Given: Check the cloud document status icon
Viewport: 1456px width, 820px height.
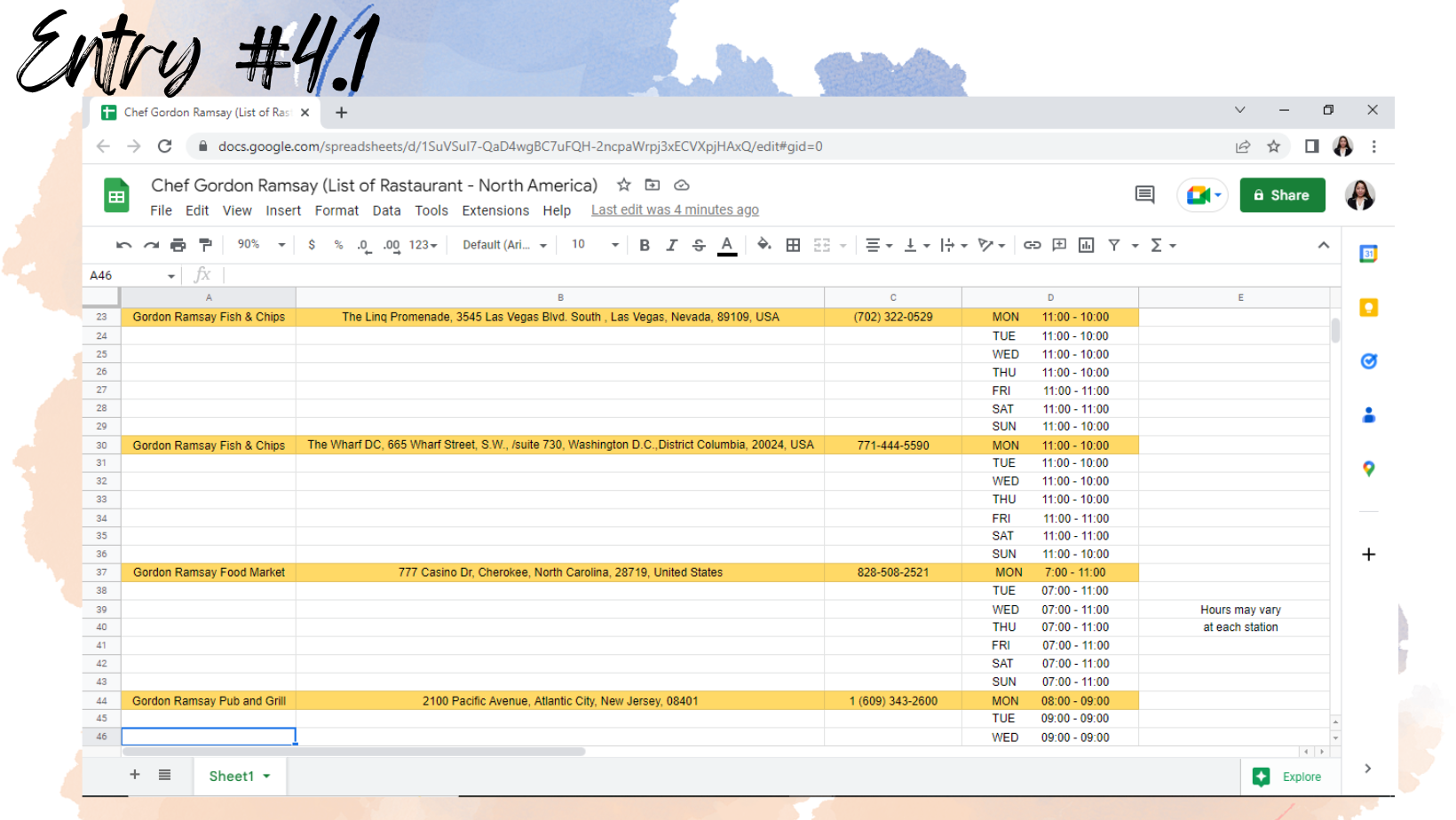Looking at the screenshot, I should click(x=682, y=185).
